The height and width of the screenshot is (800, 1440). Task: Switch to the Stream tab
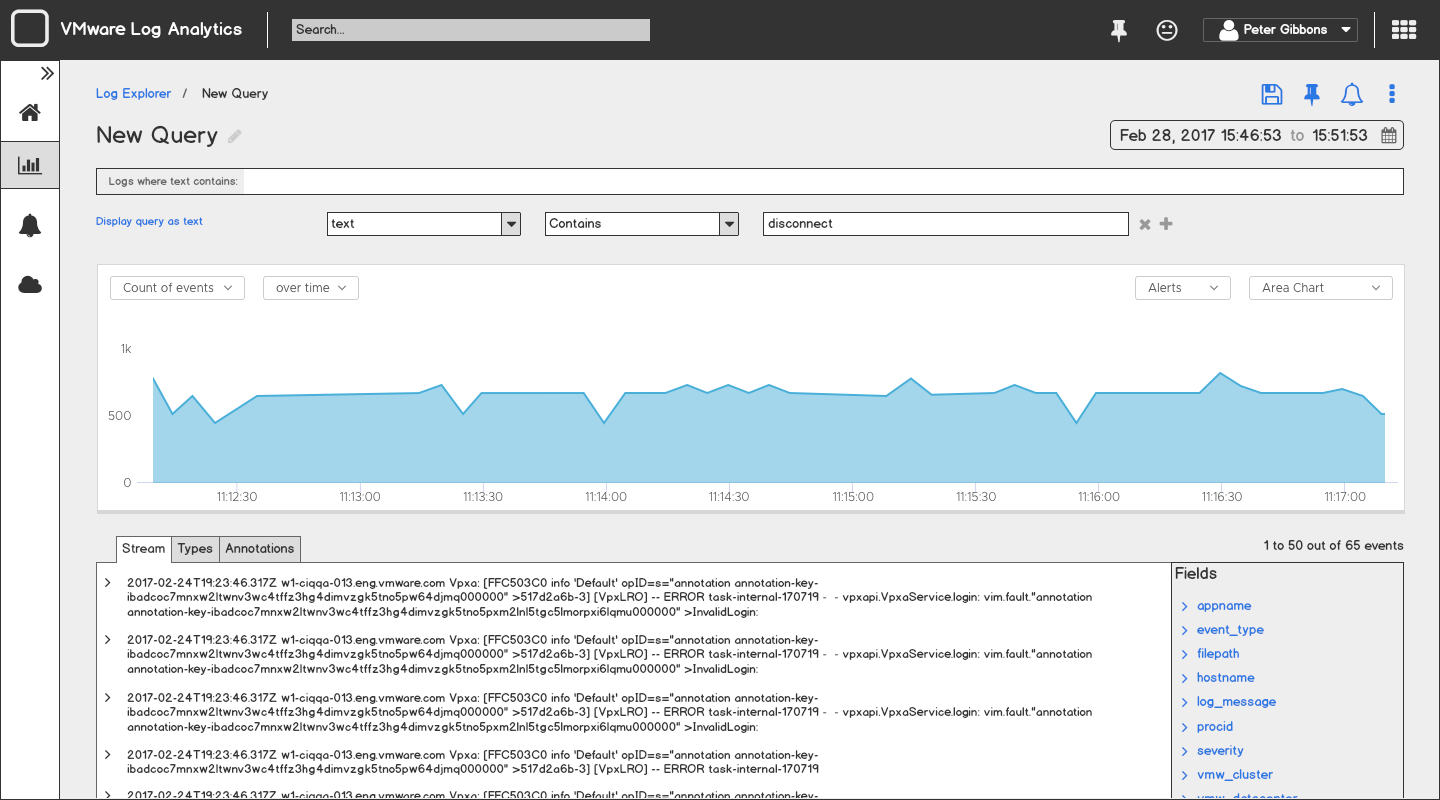[143, 549]
